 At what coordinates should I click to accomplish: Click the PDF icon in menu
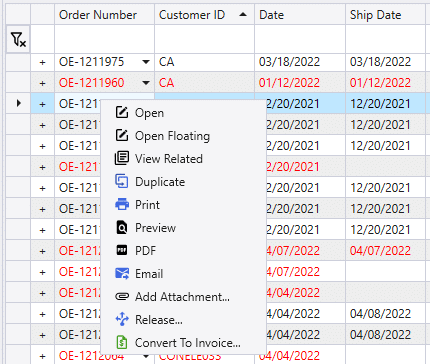[x=122, y=250]
